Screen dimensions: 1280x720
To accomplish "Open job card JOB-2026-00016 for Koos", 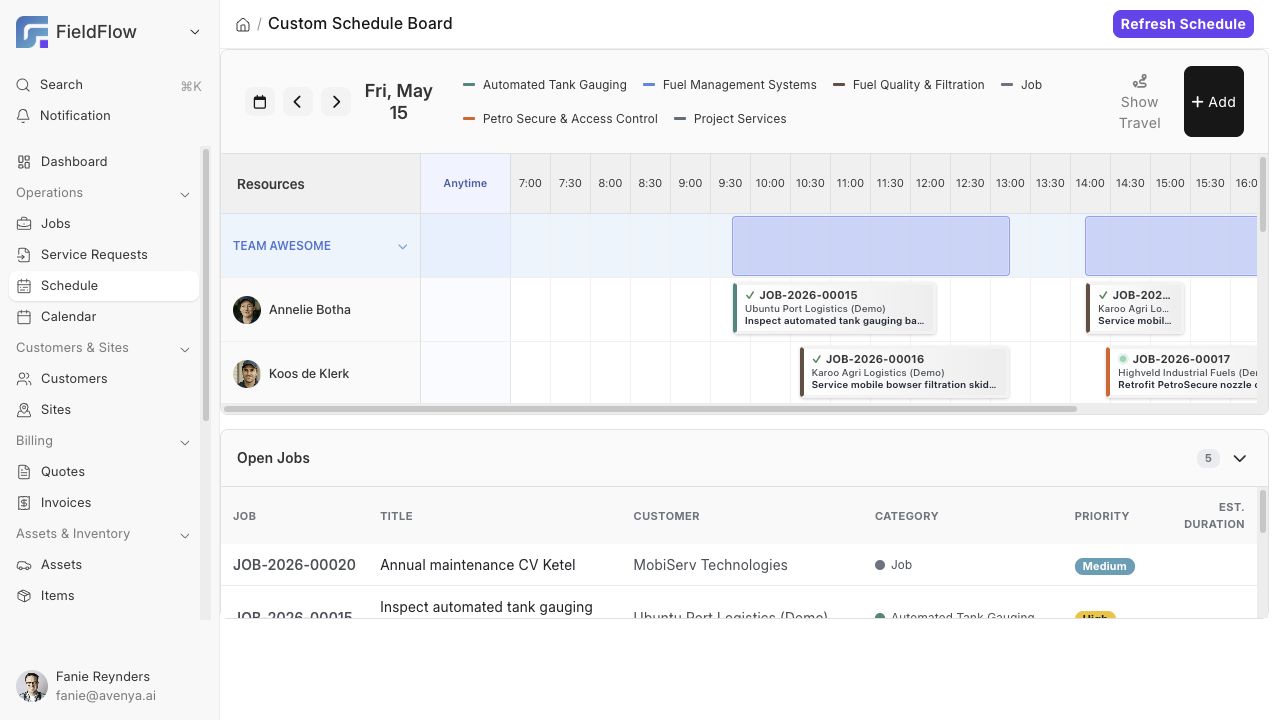I will tap(904, 372).
